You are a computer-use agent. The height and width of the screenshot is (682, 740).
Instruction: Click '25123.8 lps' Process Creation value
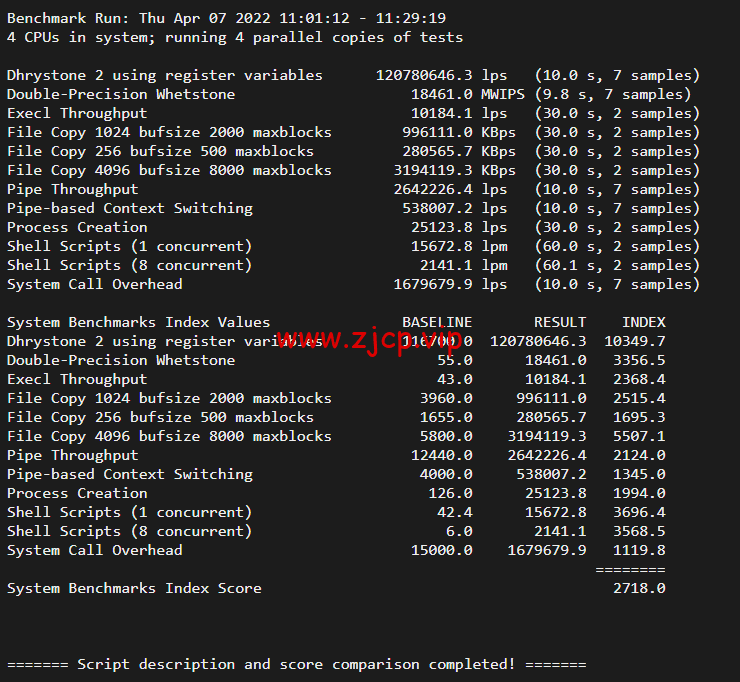tap(459, 227)
